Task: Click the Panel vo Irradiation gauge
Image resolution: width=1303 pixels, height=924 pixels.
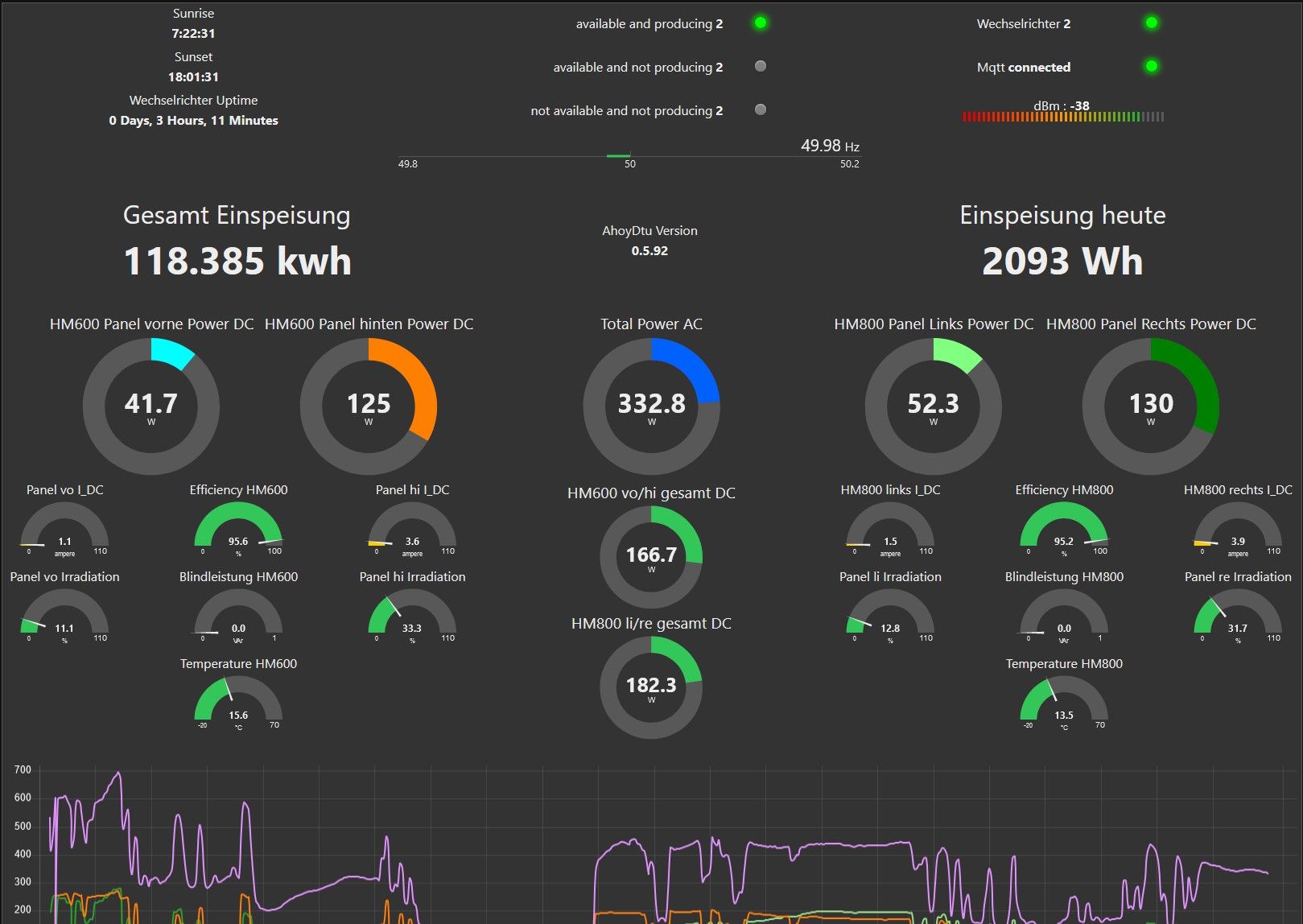Action: pyautogui.click(x=64, y=617)
